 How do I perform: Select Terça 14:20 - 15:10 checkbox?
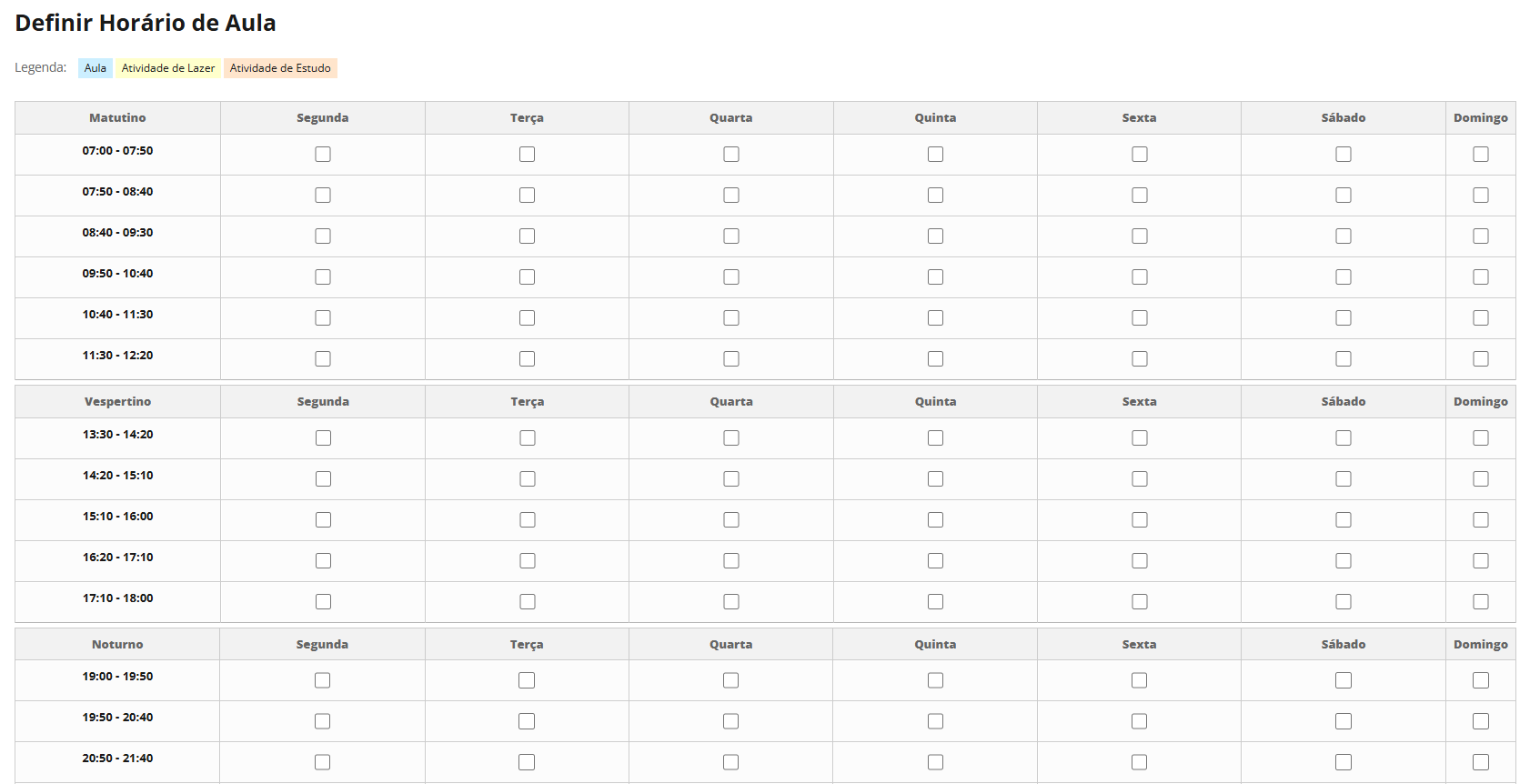point(528,479)
